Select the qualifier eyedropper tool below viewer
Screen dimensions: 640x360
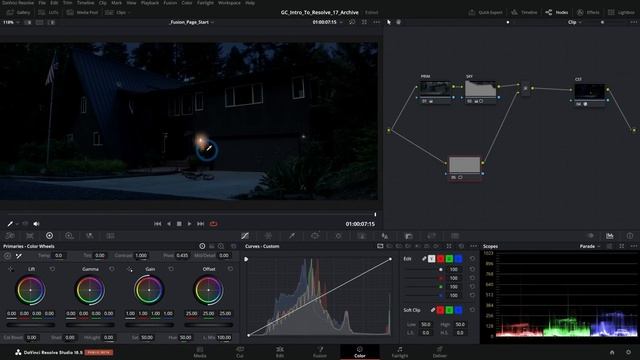[x=10, y=224]
